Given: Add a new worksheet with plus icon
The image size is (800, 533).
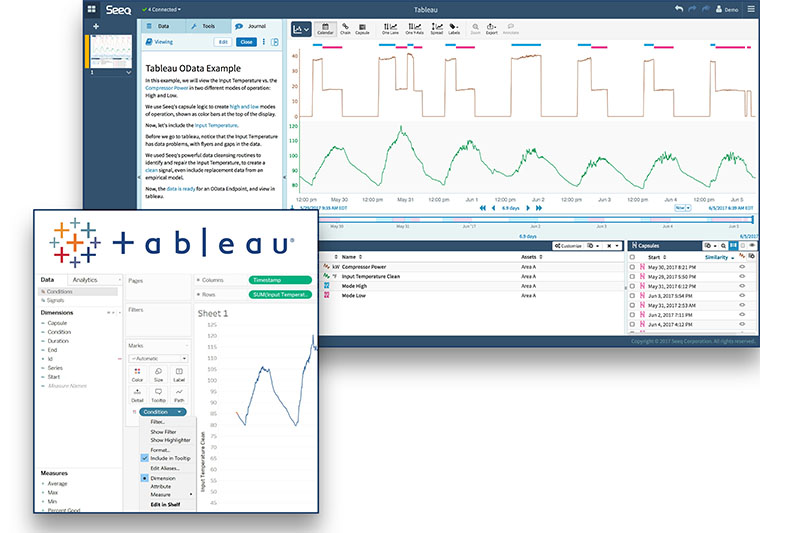Looking at the screenshot, I should (95, 26).
